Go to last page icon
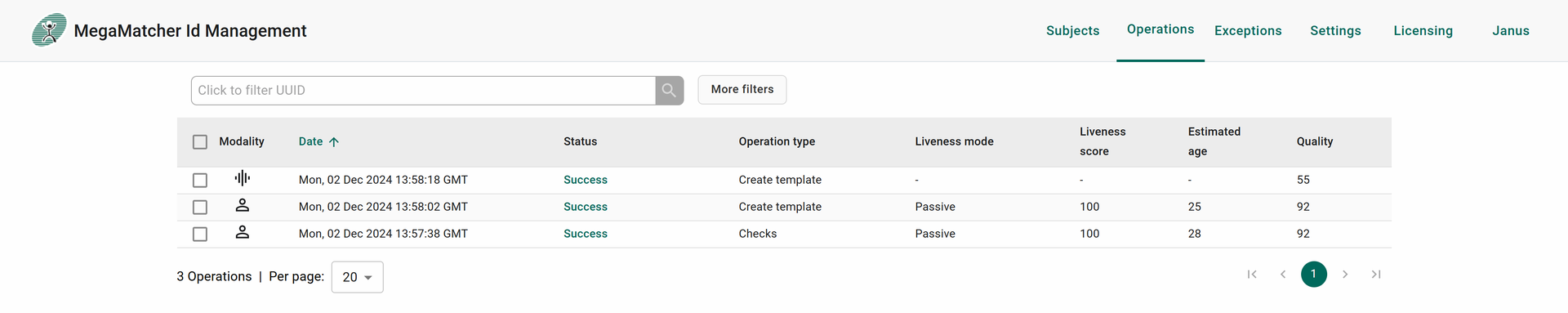 click(x=1376, y=275)
